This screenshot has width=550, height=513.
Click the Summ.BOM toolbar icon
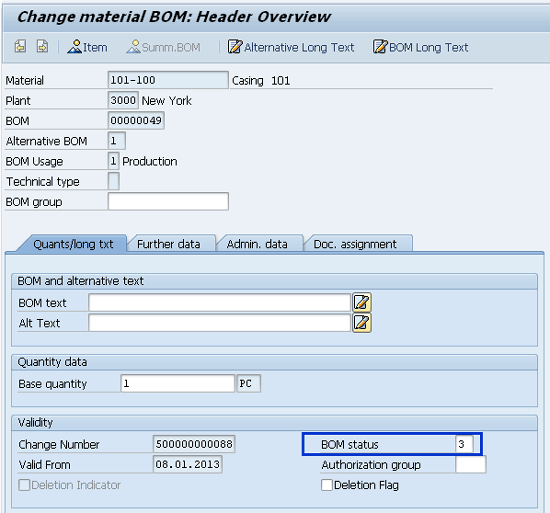coord(163,47)
